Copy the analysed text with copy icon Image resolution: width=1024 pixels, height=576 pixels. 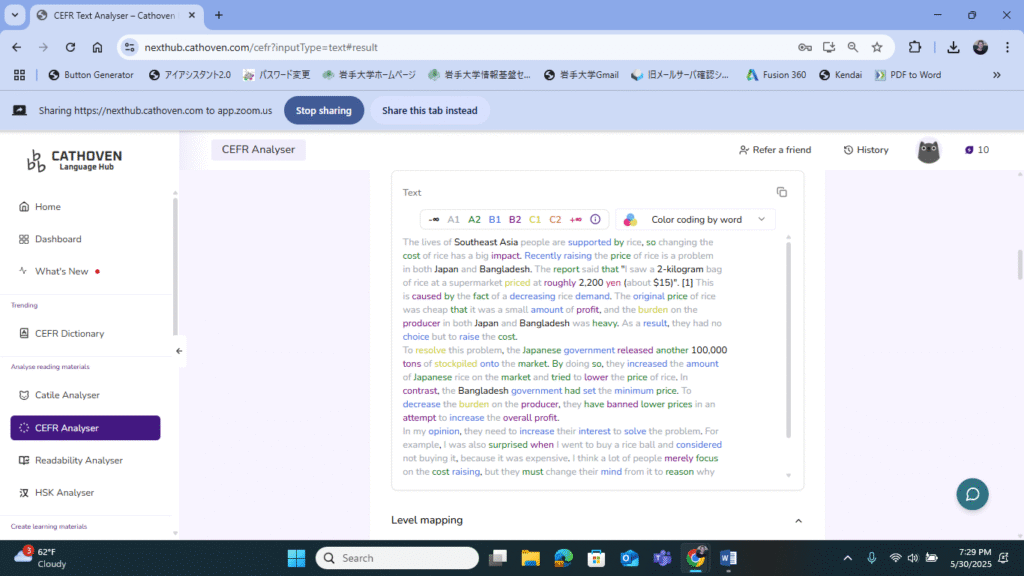click(x=782, y=192)
